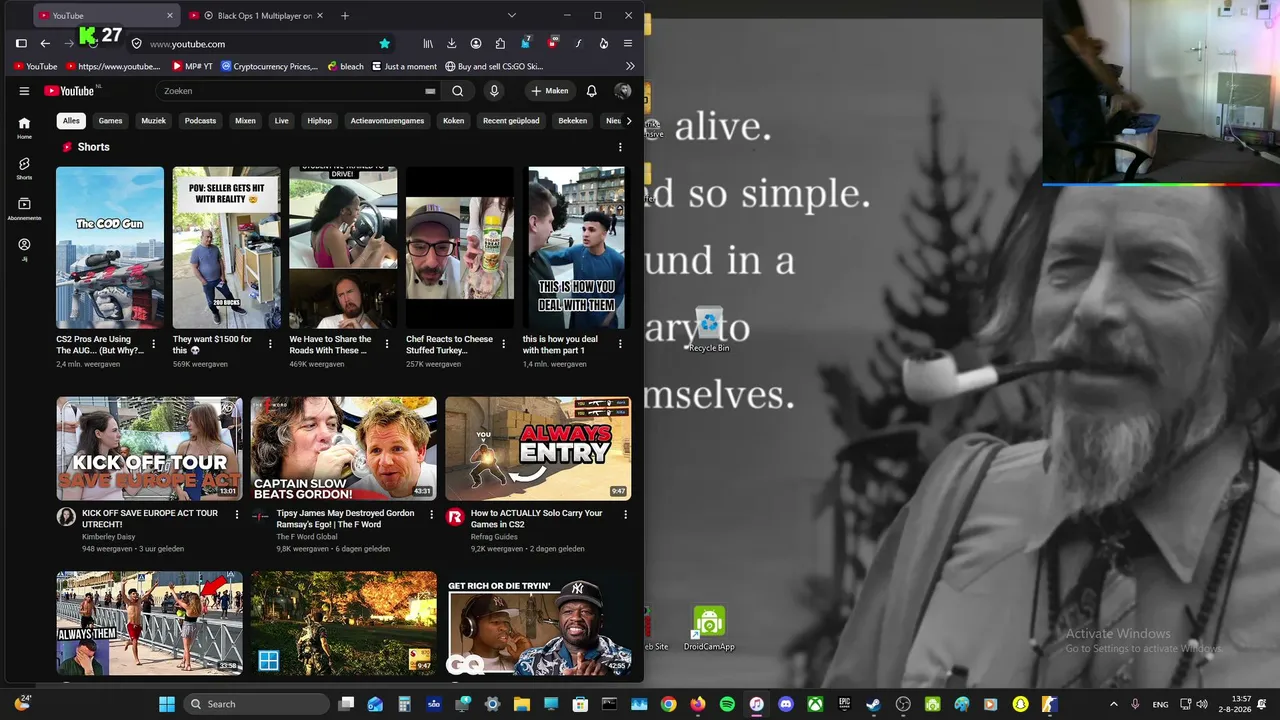Open options for KICK OFF SAVE EUROPE video
1280x720 pixels.
pyautogui.click(x=237, y=514)
